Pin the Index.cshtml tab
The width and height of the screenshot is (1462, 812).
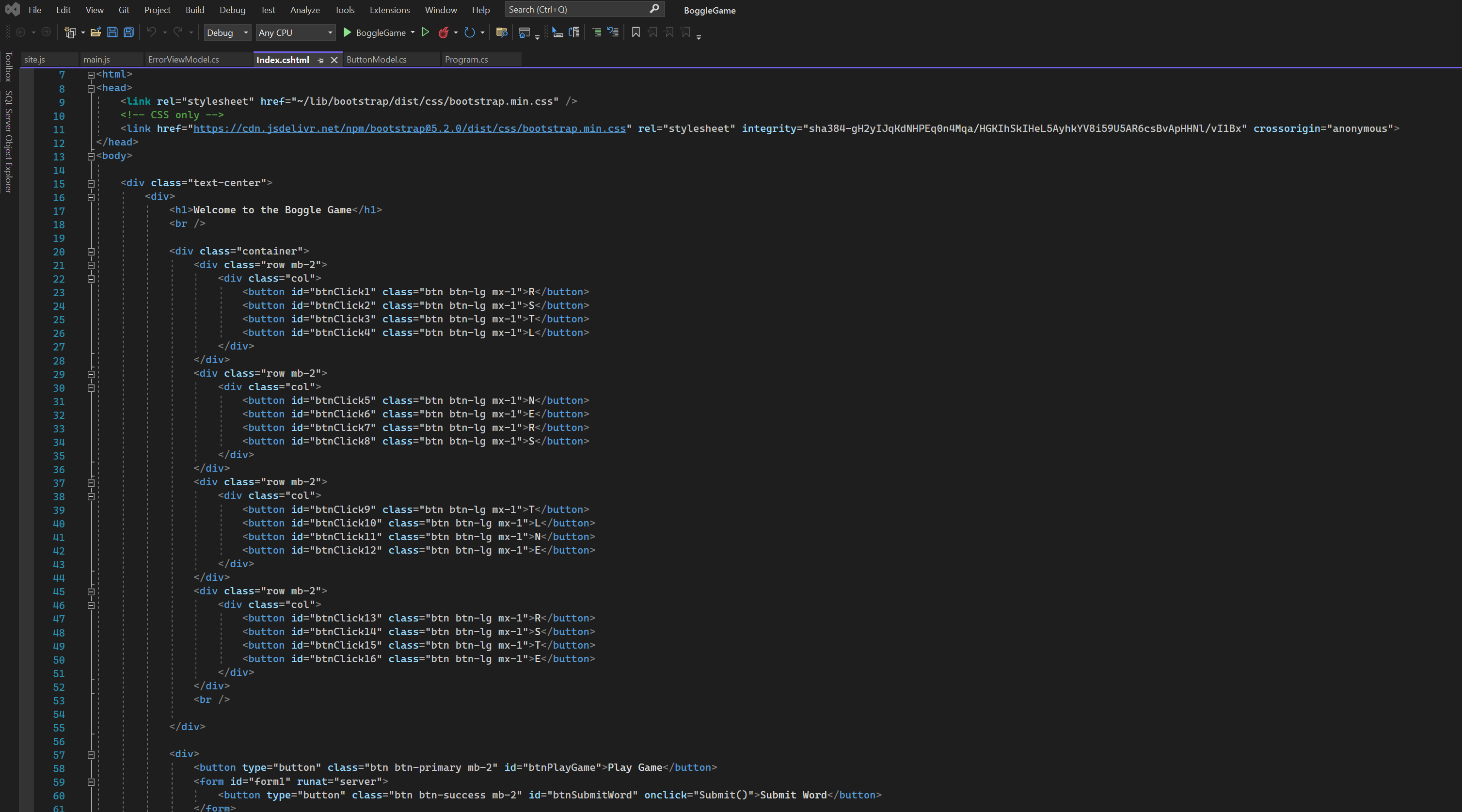[321, 60]
